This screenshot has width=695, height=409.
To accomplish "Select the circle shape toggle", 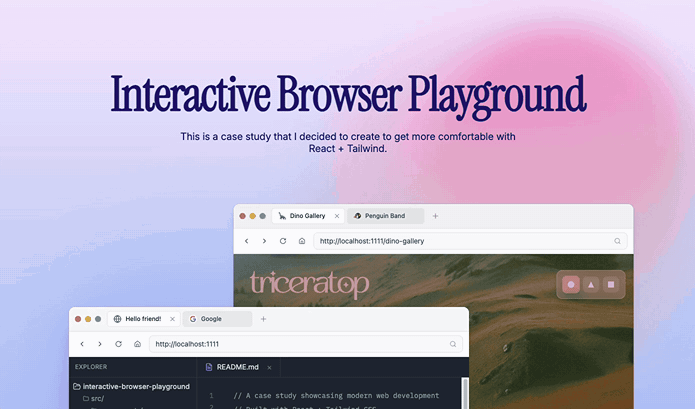I will coord(571,284).
